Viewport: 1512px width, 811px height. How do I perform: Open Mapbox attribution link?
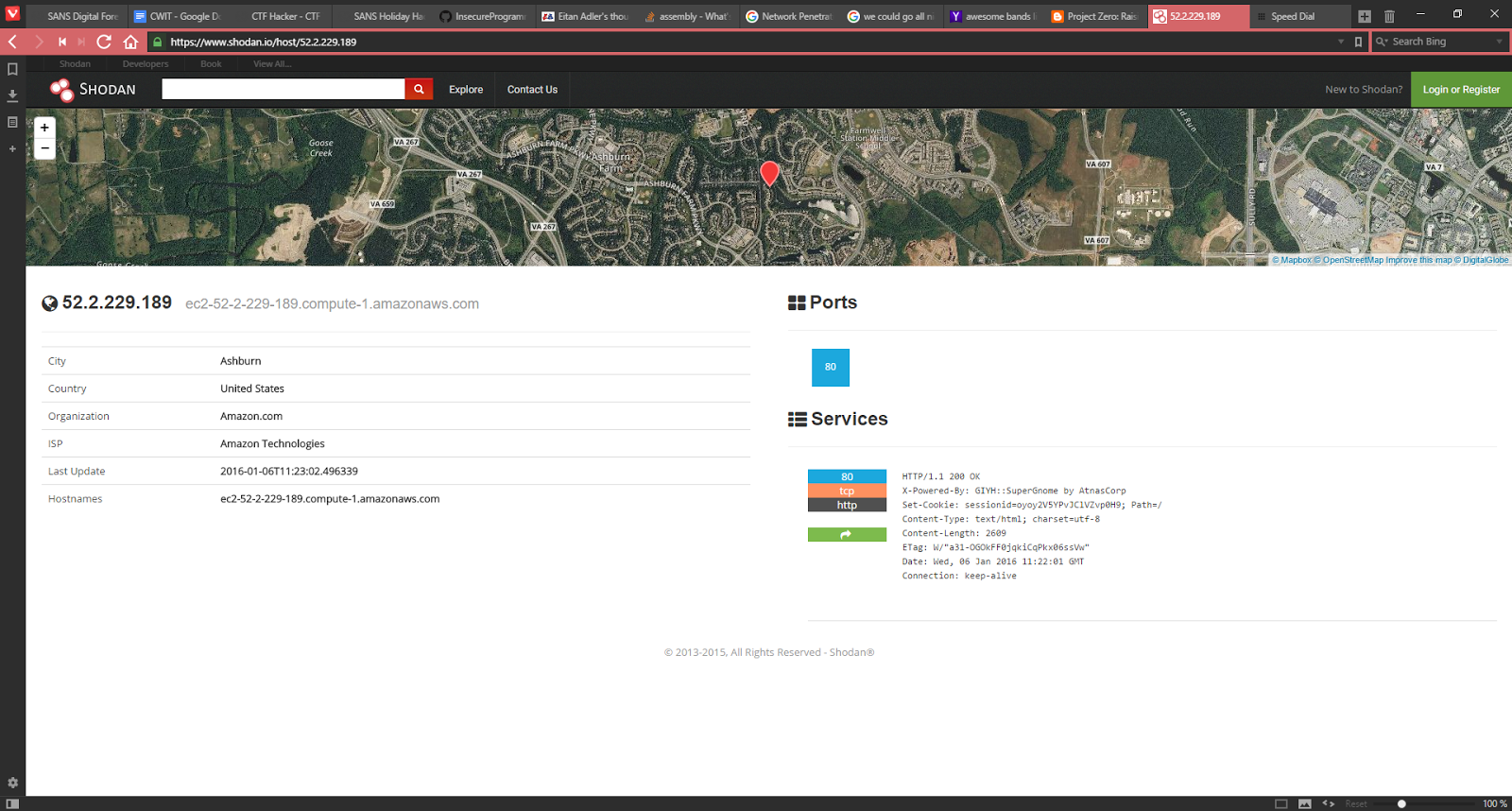tap(1292, 260)
